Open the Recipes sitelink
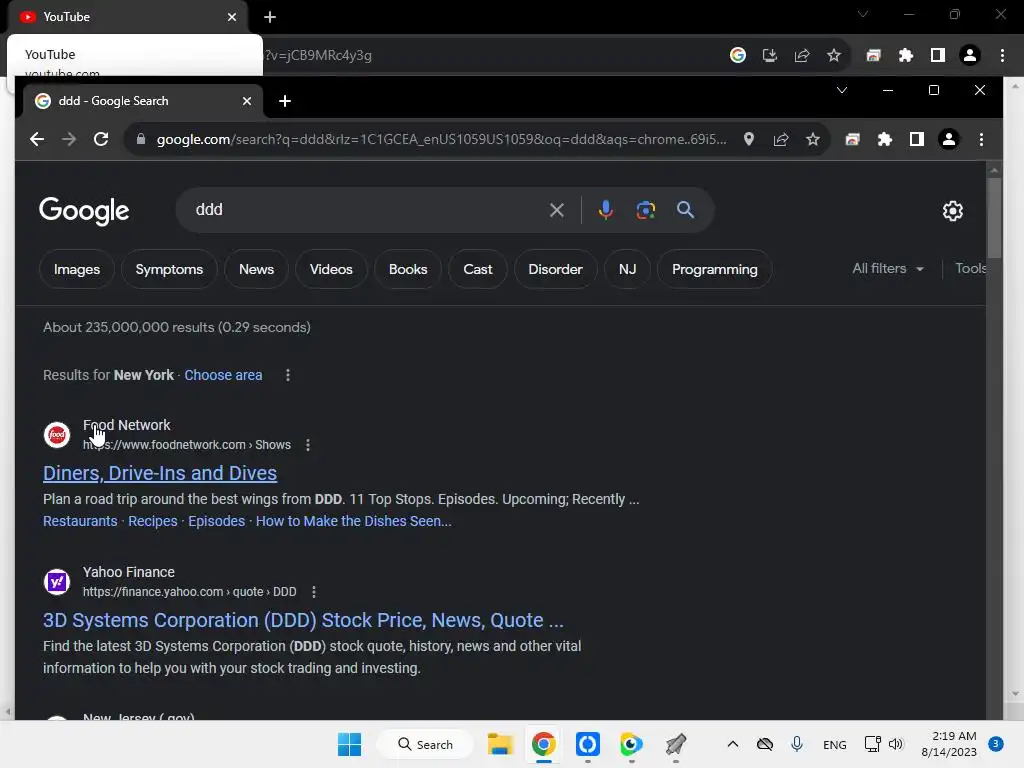1024x768 pixels. (x=153, y=521)
